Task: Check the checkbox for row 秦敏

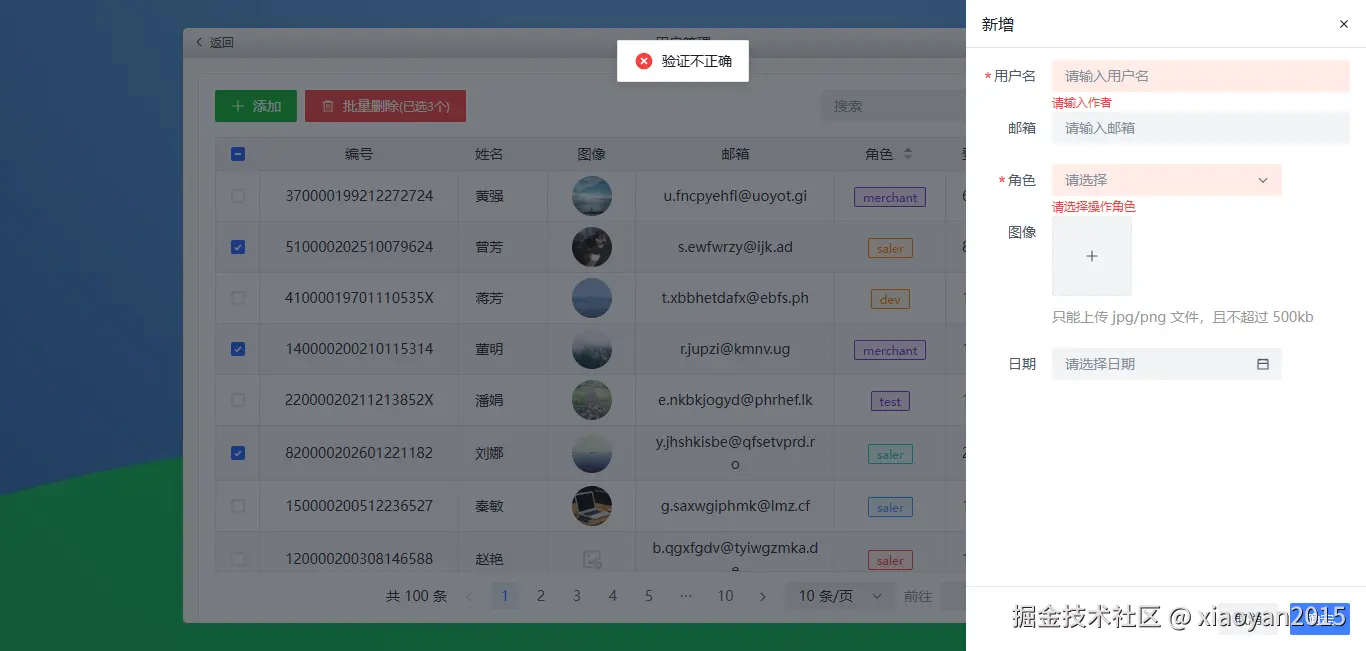Action: point(238,506)
